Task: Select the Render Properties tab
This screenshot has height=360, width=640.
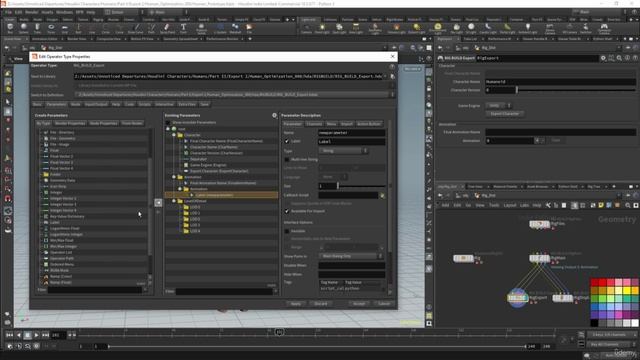Action: pyautogui.click(x=70, y=123)
